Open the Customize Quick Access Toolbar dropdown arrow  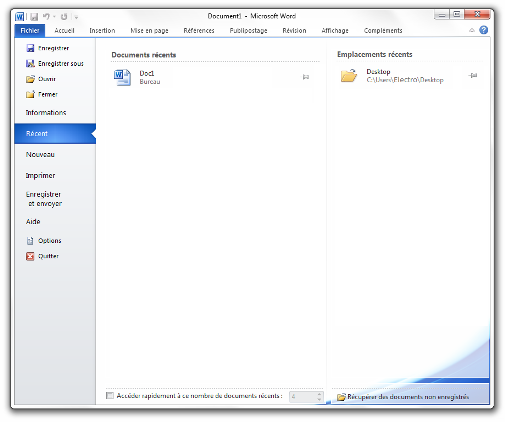tap(76, 17)
